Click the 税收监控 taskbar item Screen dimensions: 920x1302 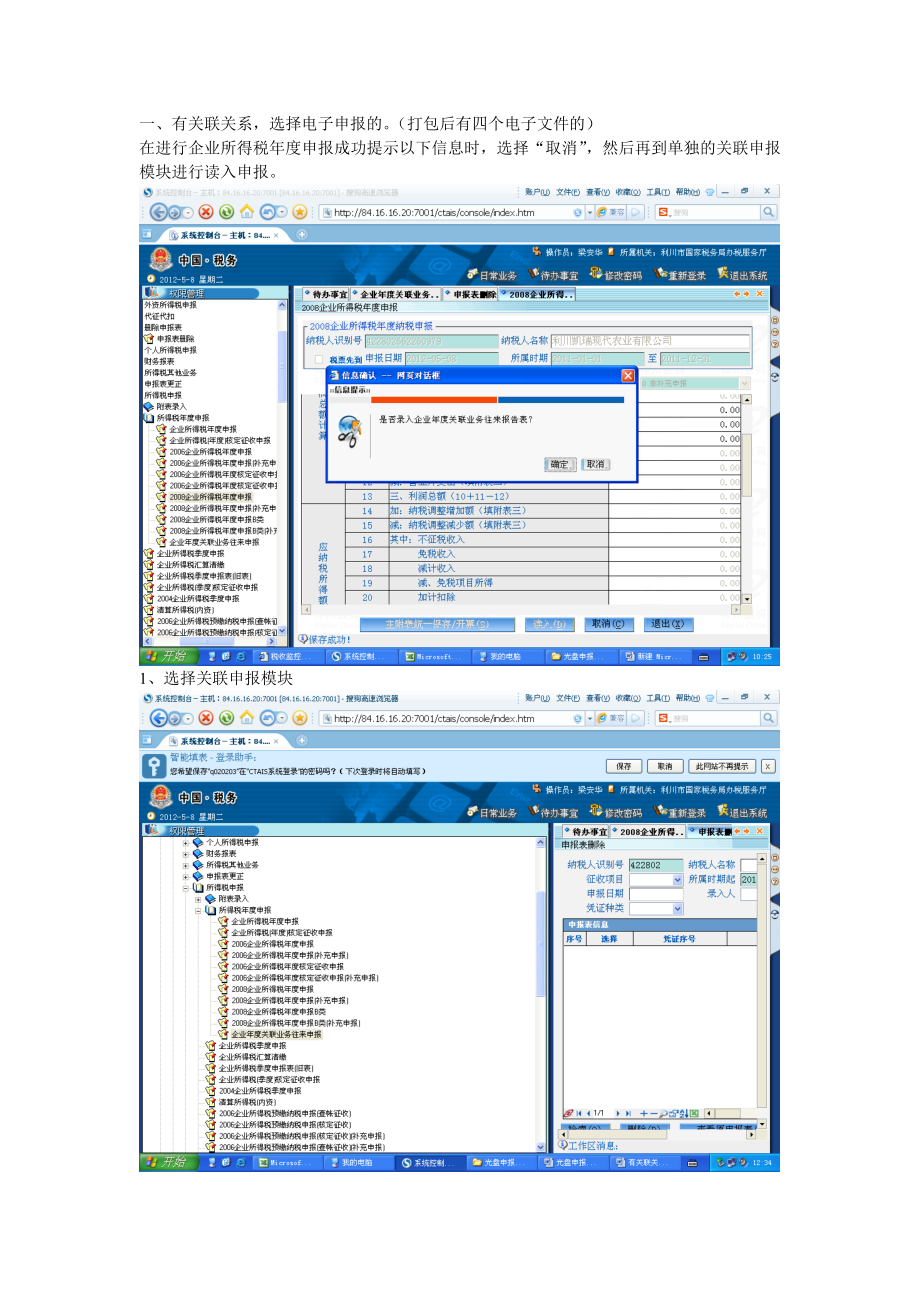pyautogui.click(x=290, y=657)
